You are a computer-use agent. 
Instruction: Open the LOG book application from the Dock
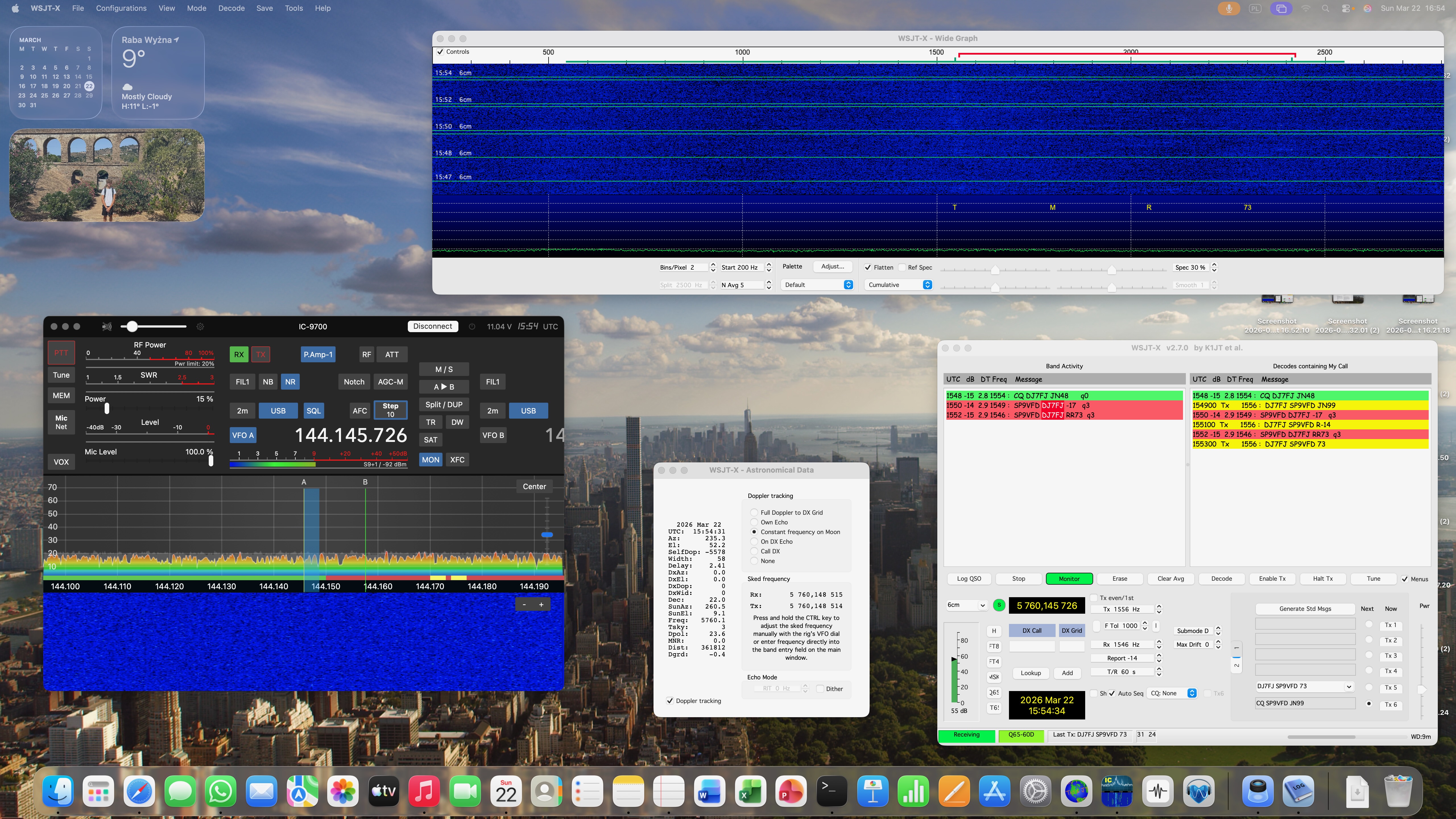coord(1298,791)
